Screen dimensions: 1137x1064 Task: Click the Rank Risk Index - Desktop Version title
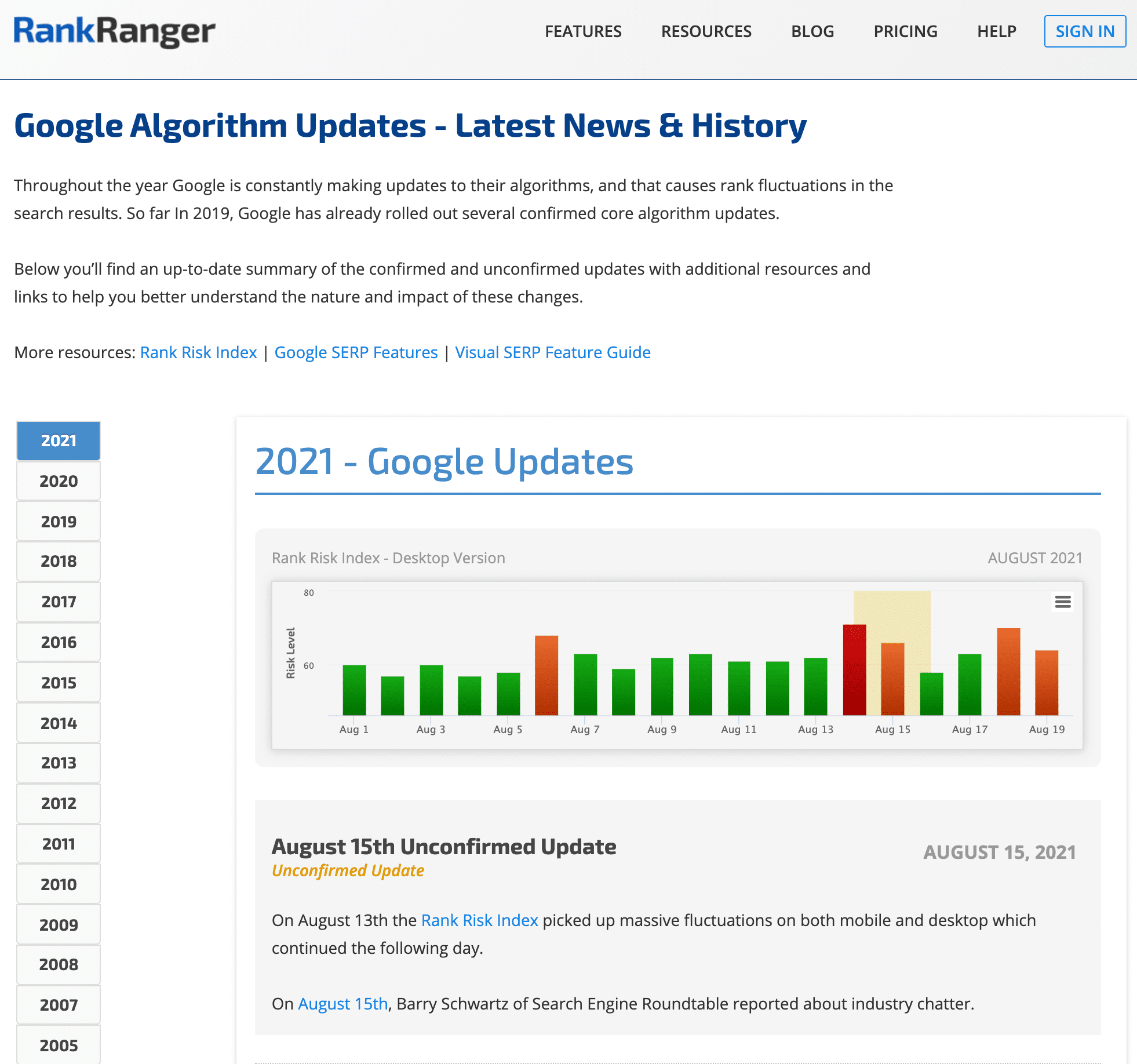pos(388,558)
